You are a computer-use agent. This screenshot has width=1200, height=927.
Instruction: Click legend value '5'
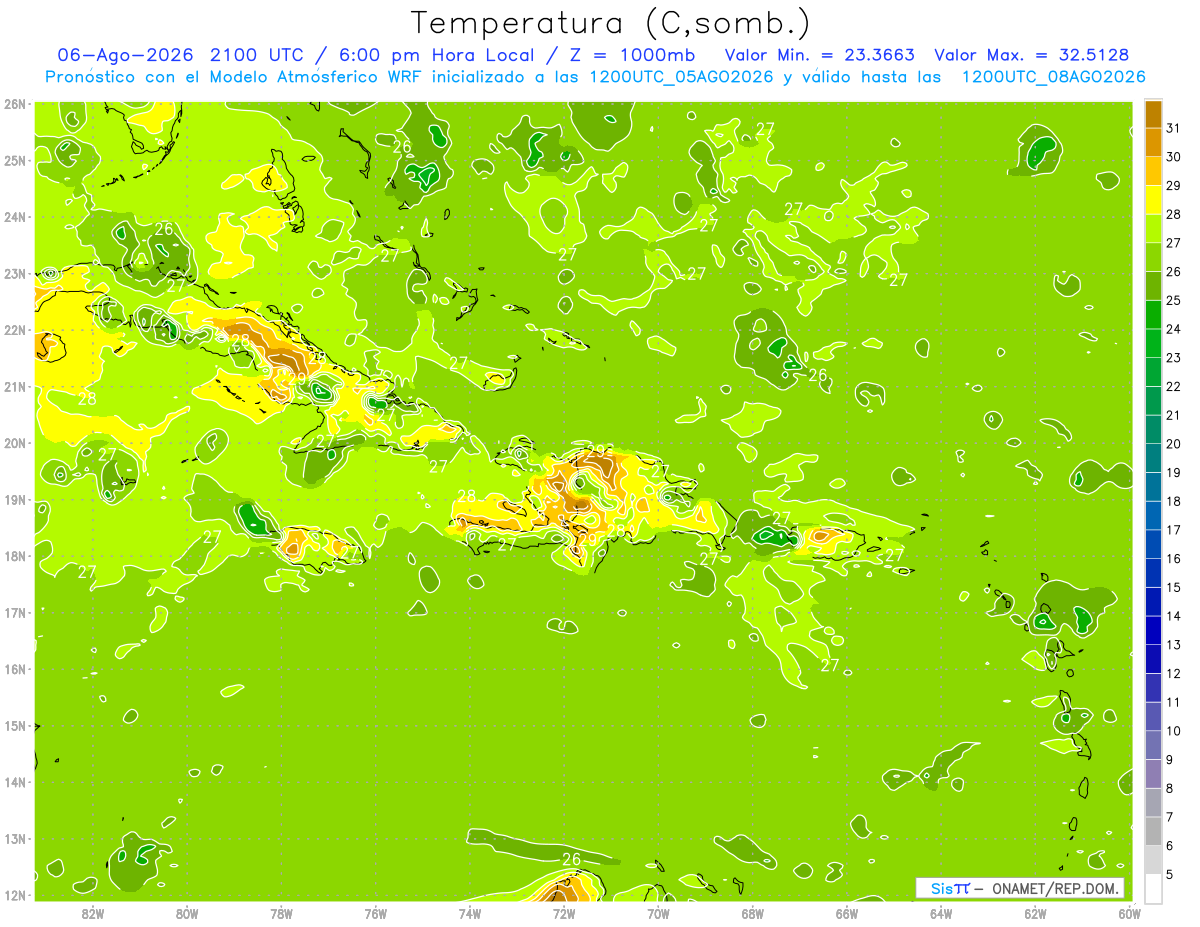[x=1170, y=874]
